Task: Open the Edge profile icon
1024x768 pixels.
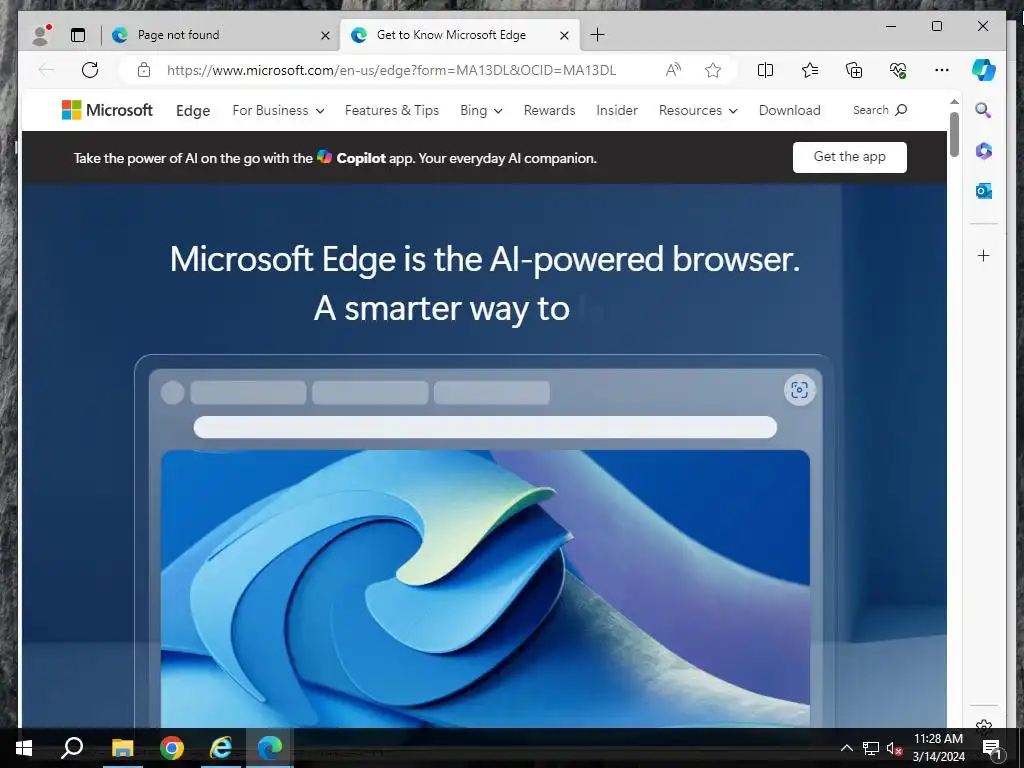Action: coord(41,35)
